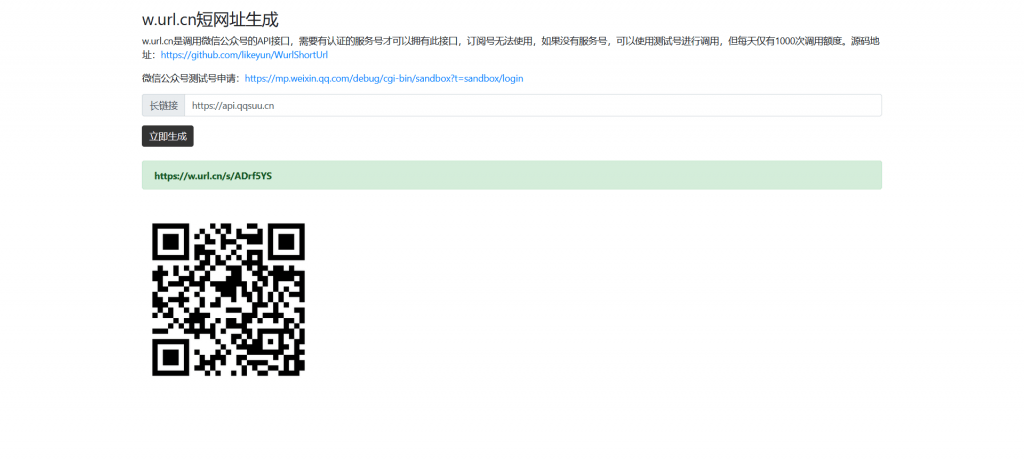Click the 长链接 input label
Viewport: 1024px width, 460px height.
(x=163, y=105)
